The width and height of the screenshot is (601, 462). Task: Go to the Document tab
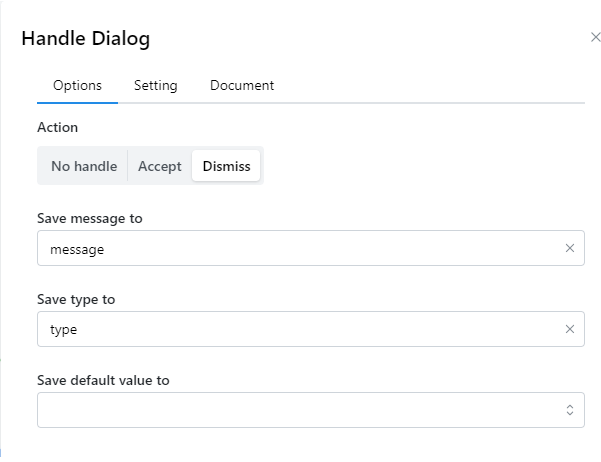241,86
